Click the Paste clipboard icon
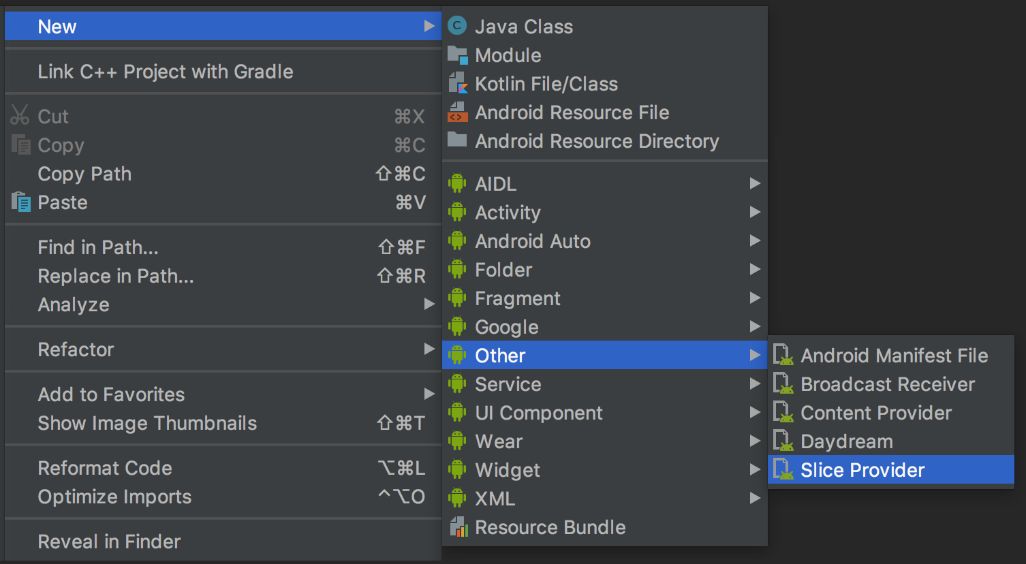1026x564 pixels. coord(20,202)
